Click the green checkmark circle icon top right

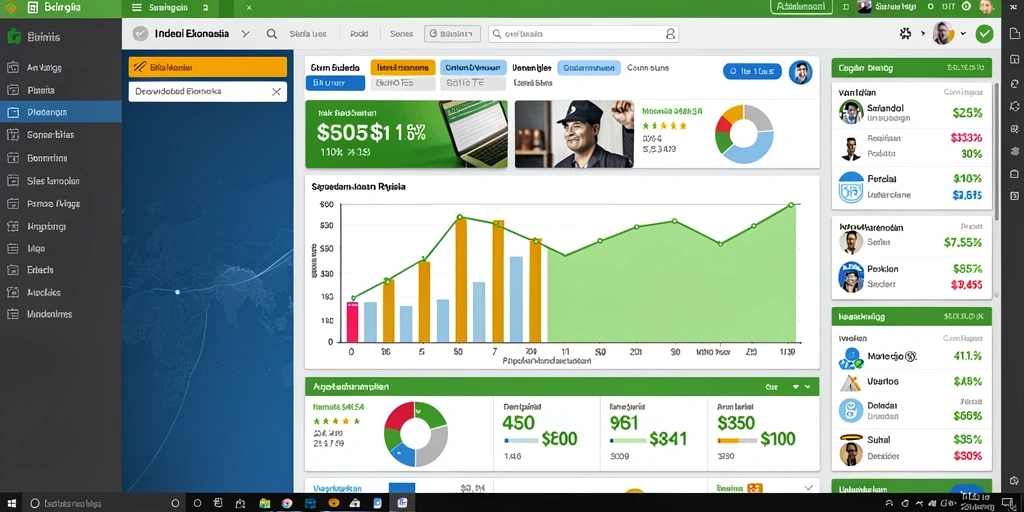pyautogui.click(x=984, y=34)
